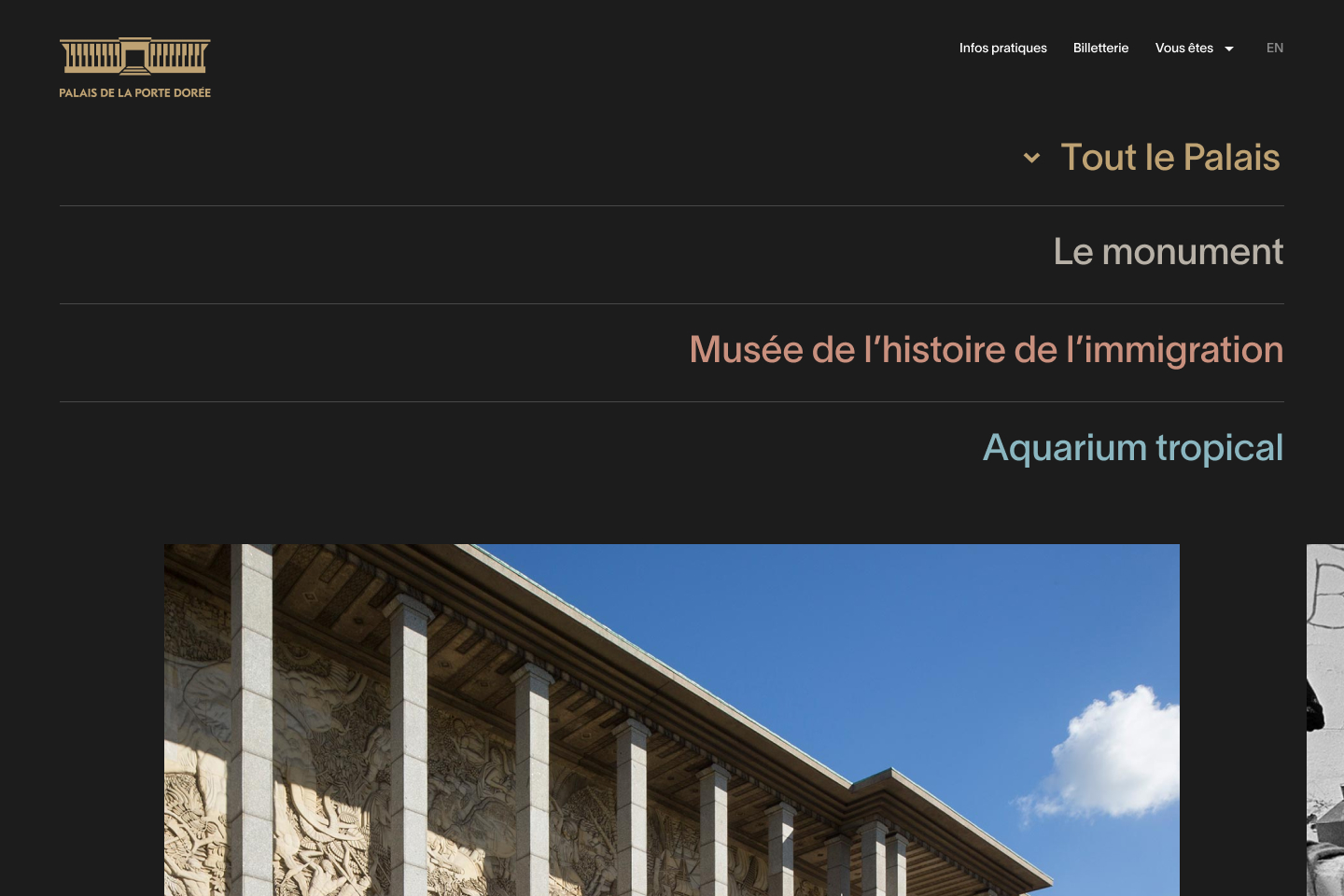1344x896 pixels.
Task: Click the Palais de la Porte Dorée building logo
Action: pyautogui.click(x=135, y=56)
